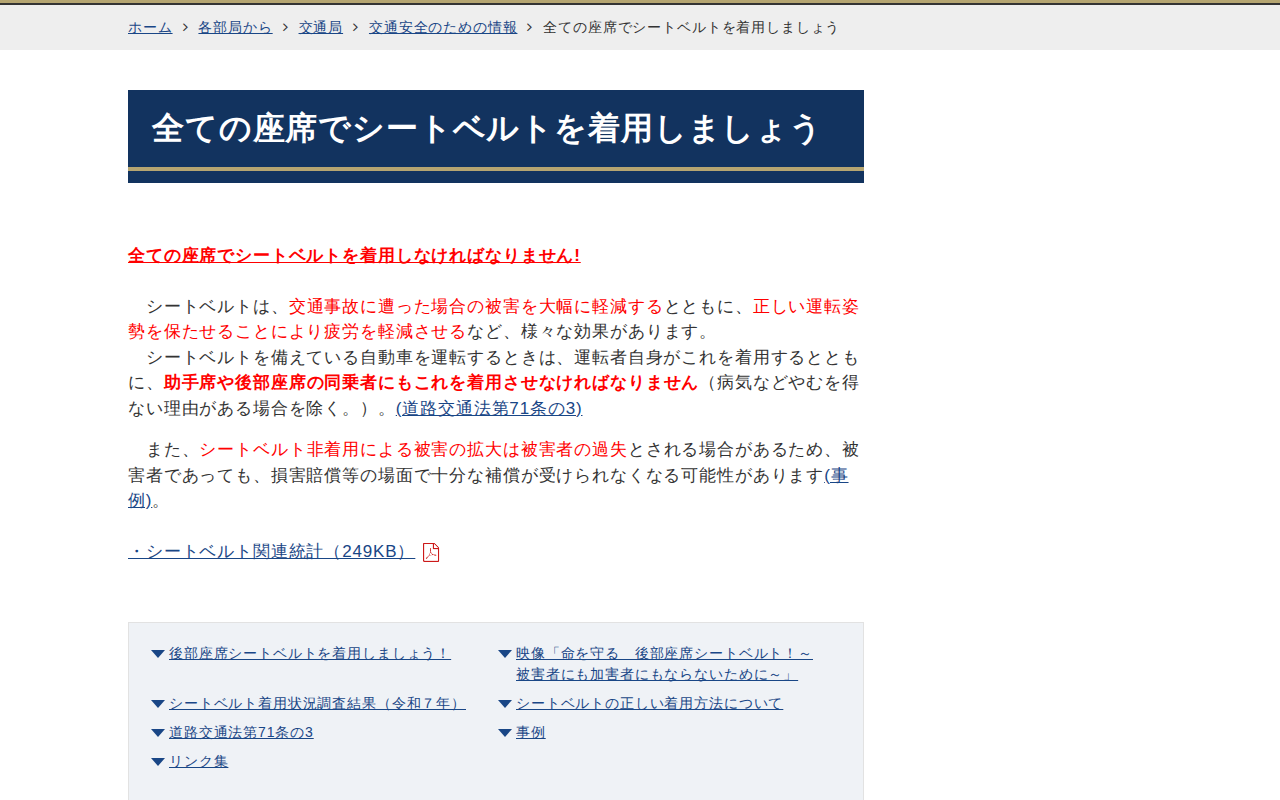Click red text 交通事故に遭った場合の被害を大幅に軽減する
This screenshot has height=800, width=1280.
pyautogui.click(x=476, y=306)
